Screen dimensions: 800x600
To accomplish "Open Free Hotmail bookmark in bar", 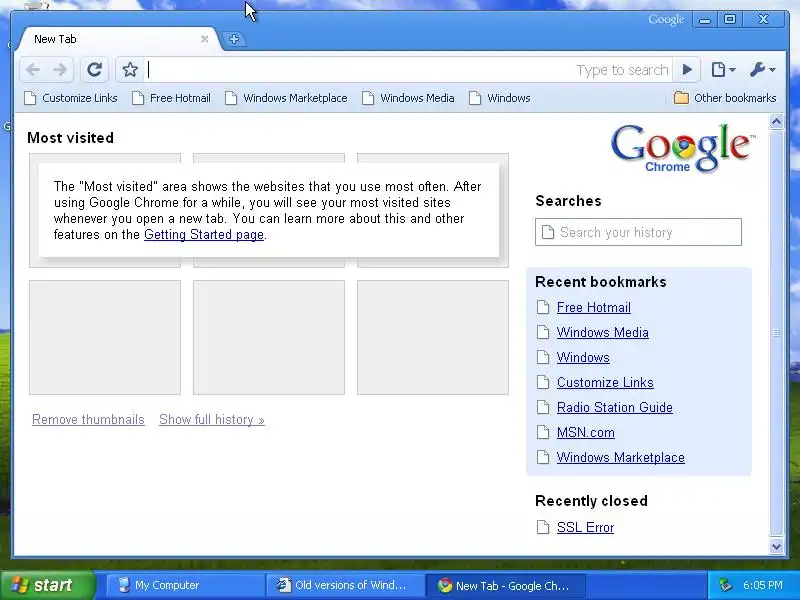I will coord(171,98).
